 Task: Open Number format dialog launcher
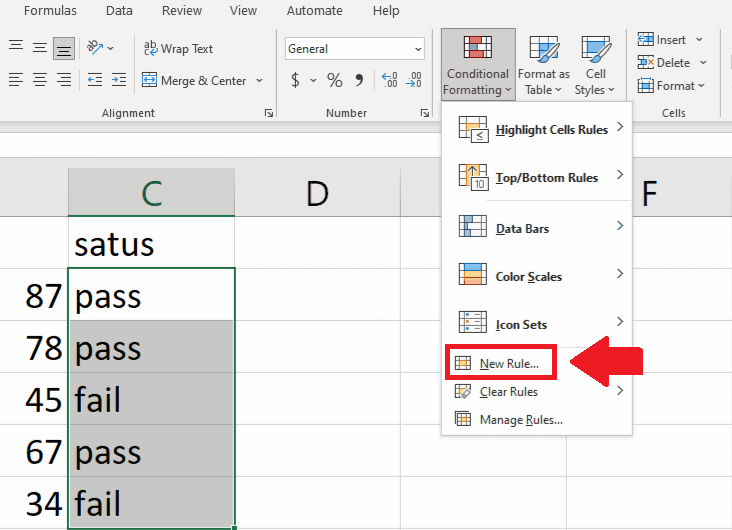(x=424, y=113)
